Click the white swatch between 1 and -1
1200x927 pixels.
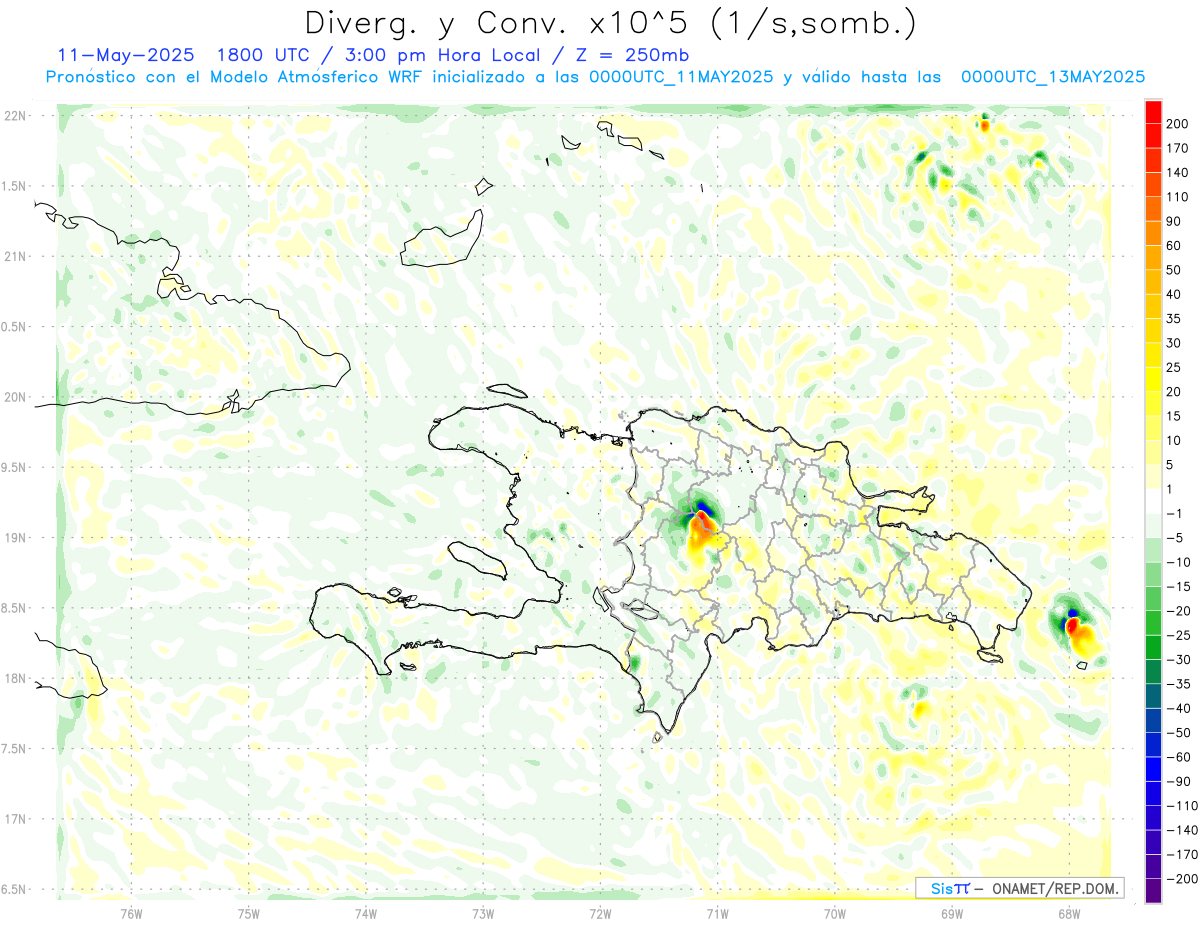tap(1153, 501)
